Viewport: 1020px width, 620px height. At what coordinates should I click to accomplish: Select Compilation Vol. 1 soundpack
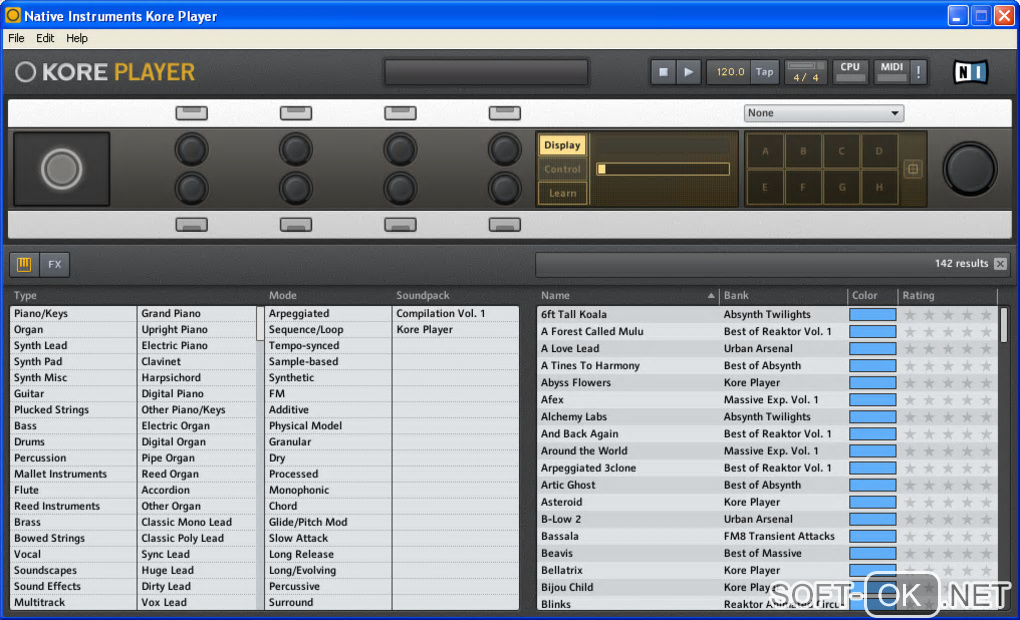pos(455,314)
